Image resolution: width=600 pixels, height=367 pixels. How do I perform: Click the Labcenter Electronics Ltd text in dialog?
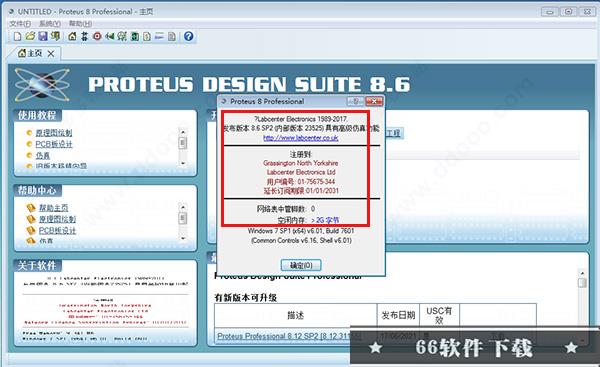tap(301, 172)
